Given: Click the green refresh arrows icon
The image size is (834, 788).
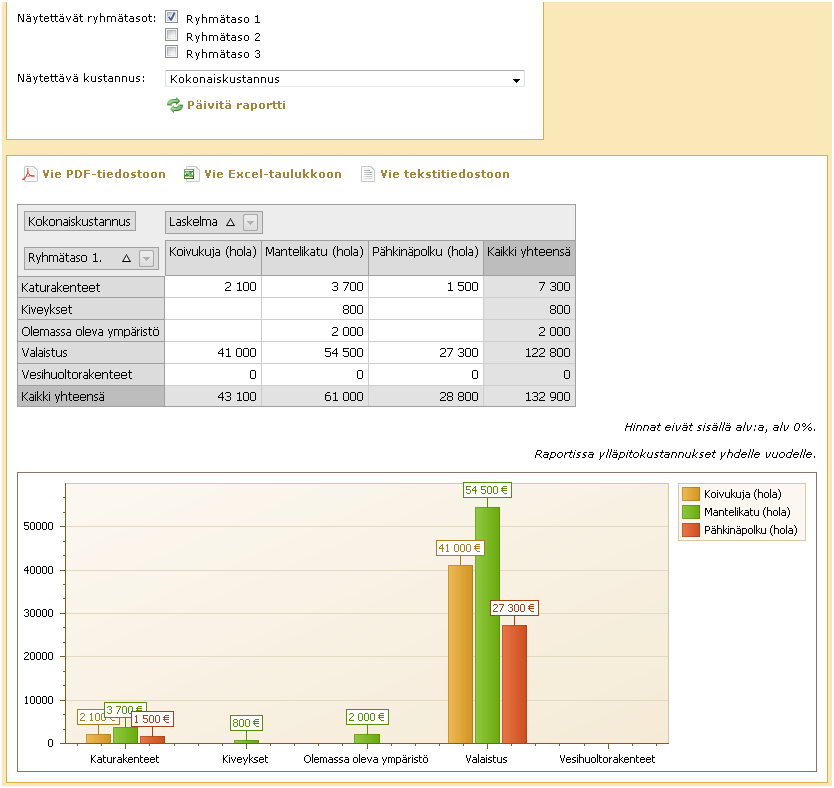Looking at the screenshot, I should click(x=175, y=105).
